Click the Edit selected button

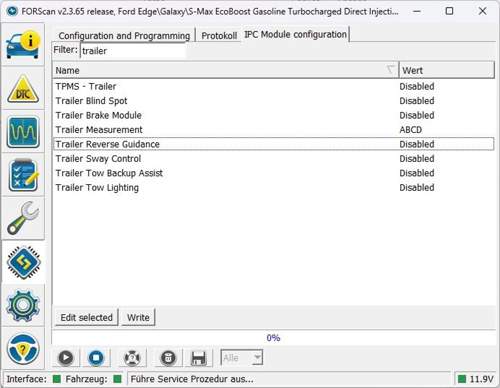click(86, 317)
